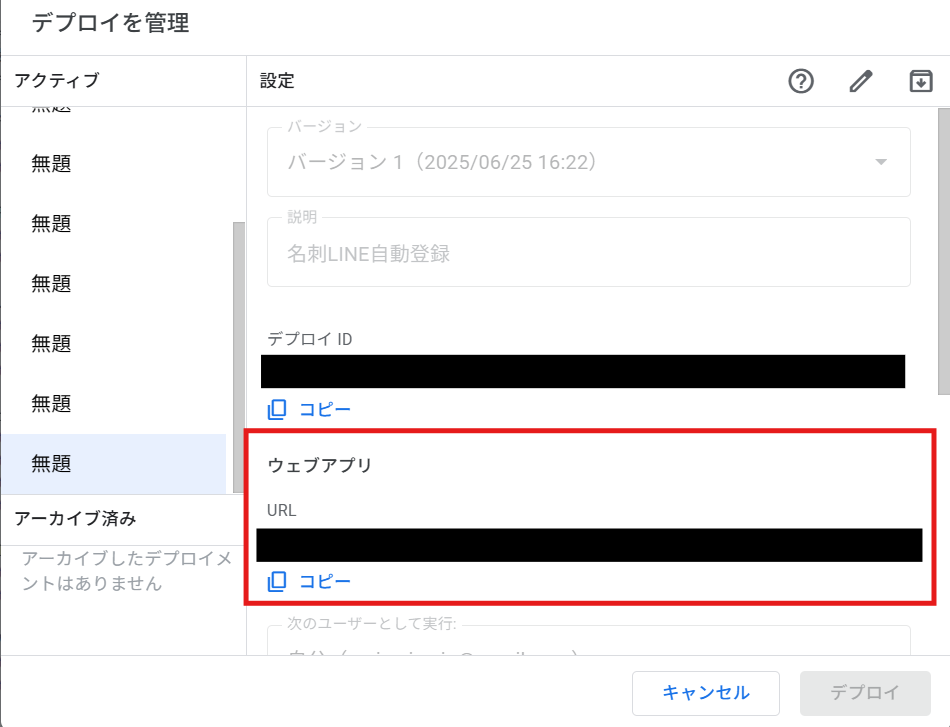Click the 説明 field 名刺LINE自動登録
Screen dimensions: 950x727
pos(589,253)
